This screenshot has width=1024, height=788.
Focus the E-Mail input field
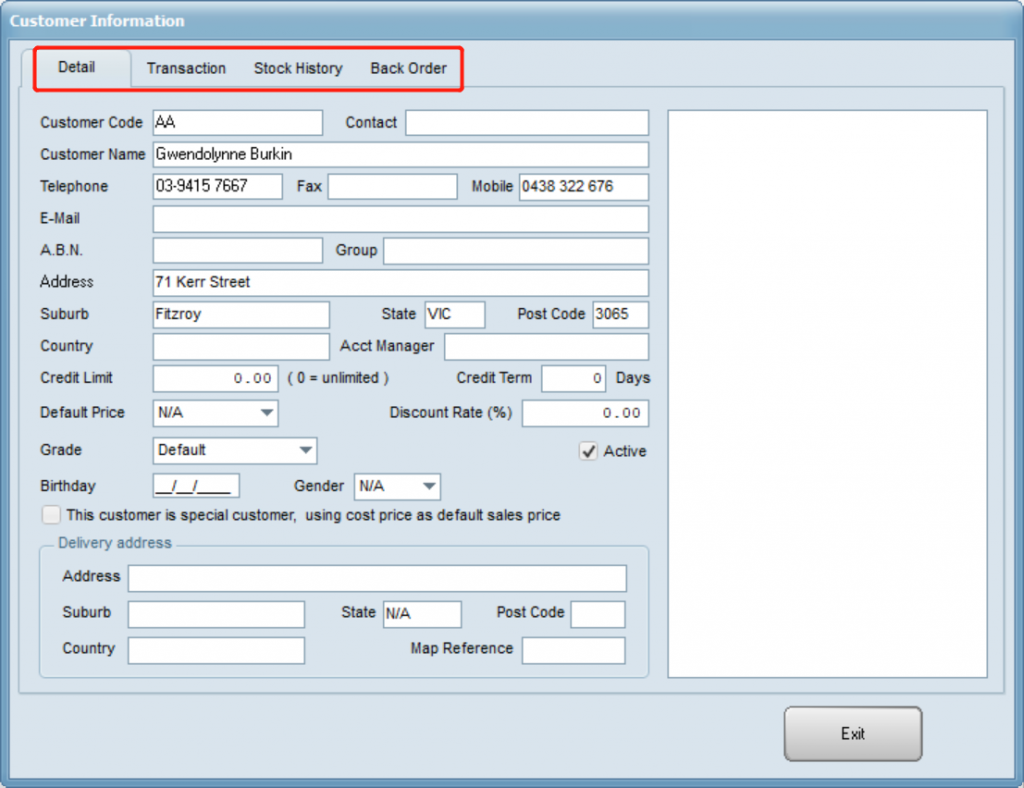(x=400, y=218)
